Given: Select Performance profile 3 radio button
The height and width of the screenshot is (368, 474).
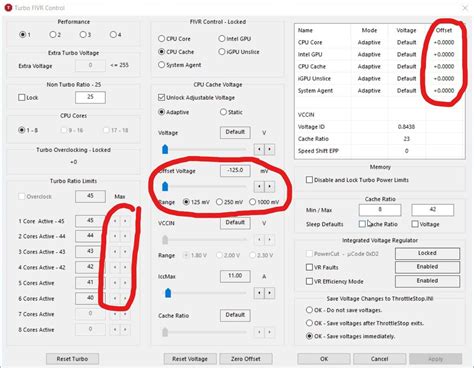Looking at the screenshot, I should pos(83,34).
